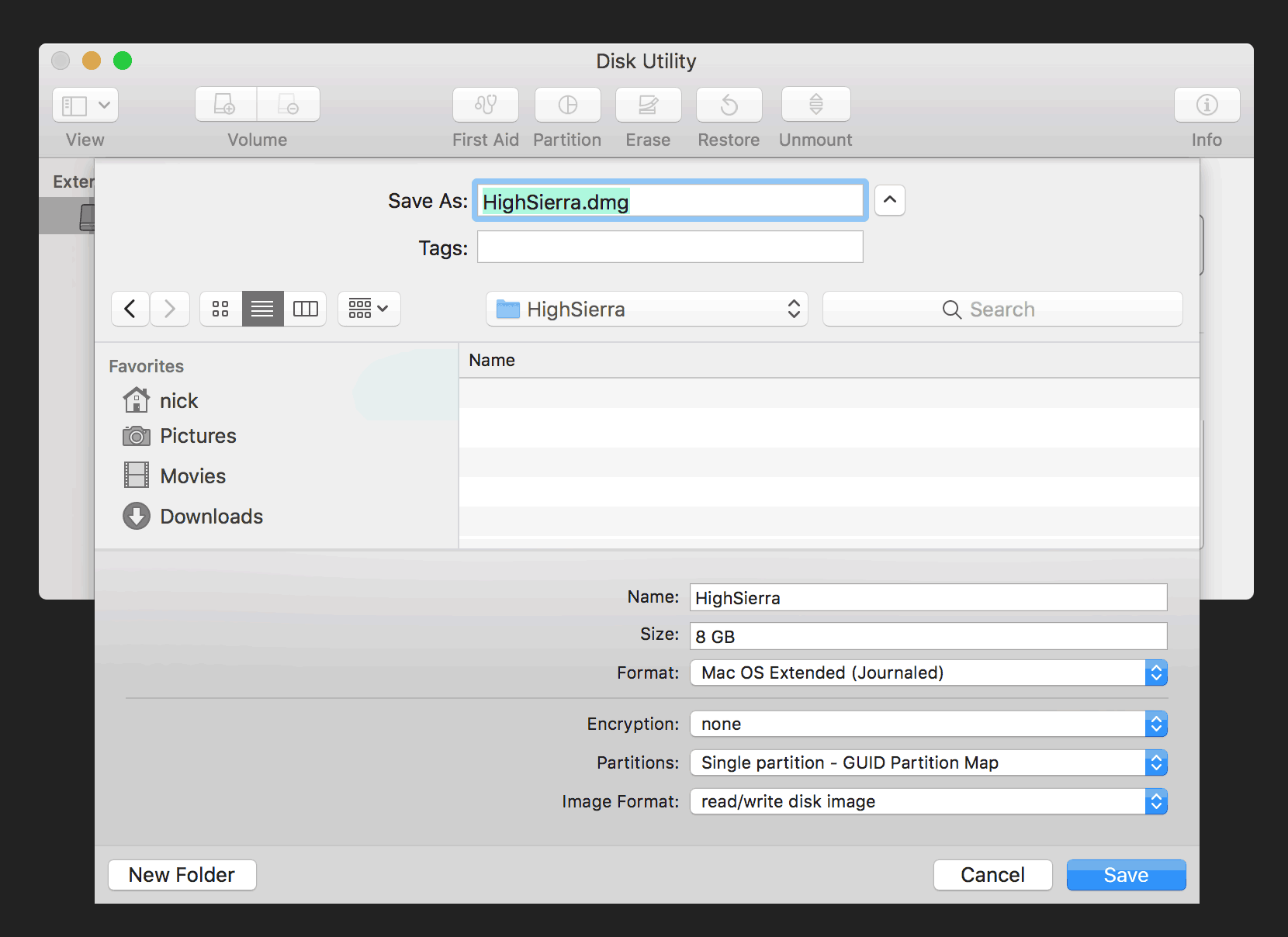
Task: Click the Restore toolbar icon
Action: point(729,105)
